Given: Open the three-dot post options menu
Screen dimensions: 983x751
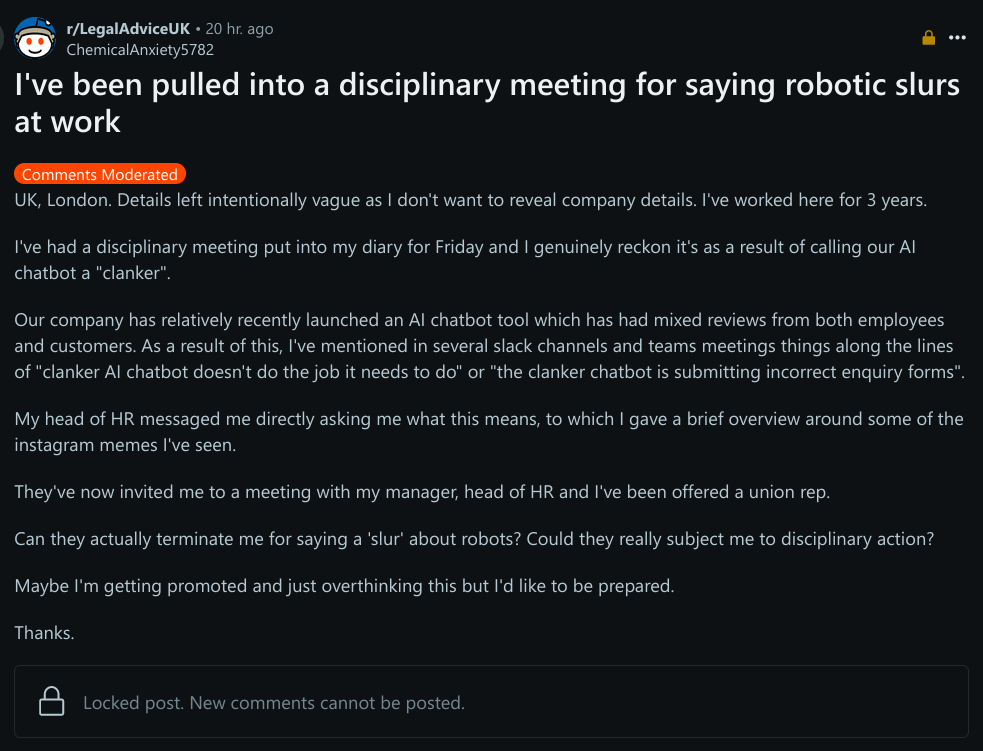Looking at the screenshot, I should tap(957, 38).
